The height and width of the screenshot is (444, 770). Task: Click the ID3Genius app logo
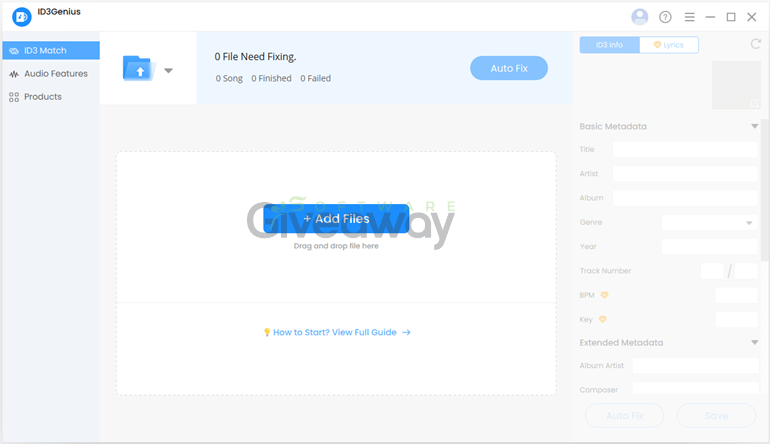[x=22, y=17]
